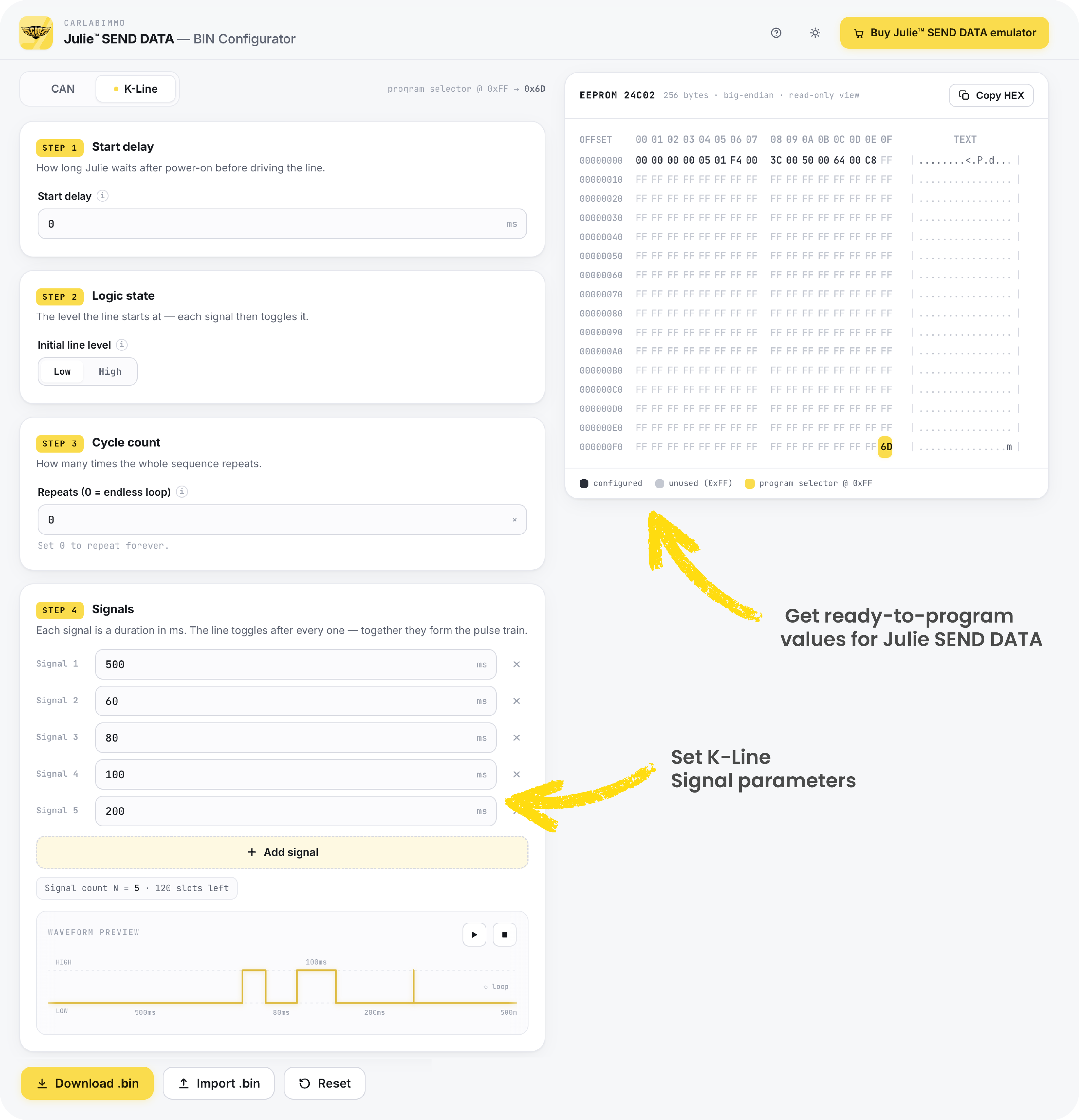The width and height of the screenshot is (1079, 1120).
Task: Focus the Repeats input field
Action: coord(282,519)
